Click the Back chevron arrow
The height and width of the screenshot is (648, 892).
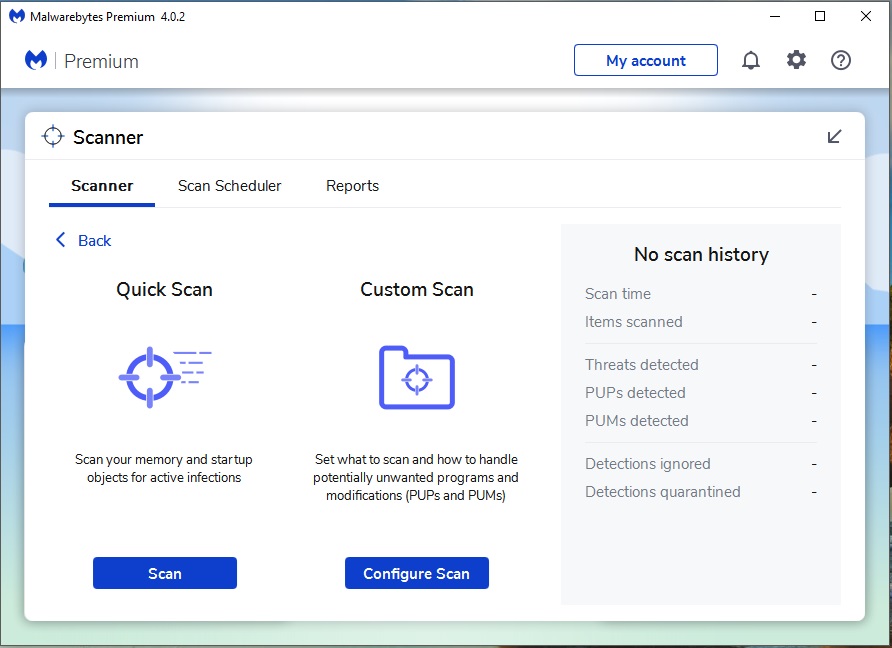60,240
